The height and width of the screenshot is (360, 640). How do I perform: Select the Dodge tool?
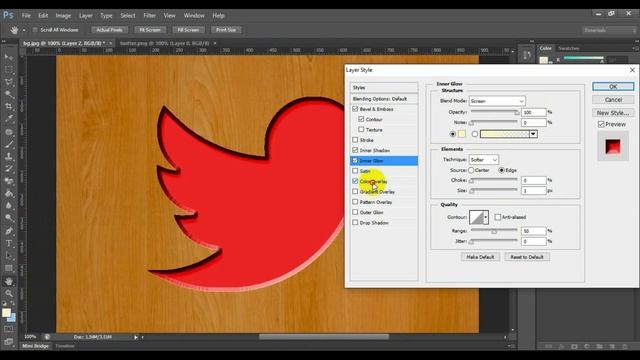click(x=9, y=218)
